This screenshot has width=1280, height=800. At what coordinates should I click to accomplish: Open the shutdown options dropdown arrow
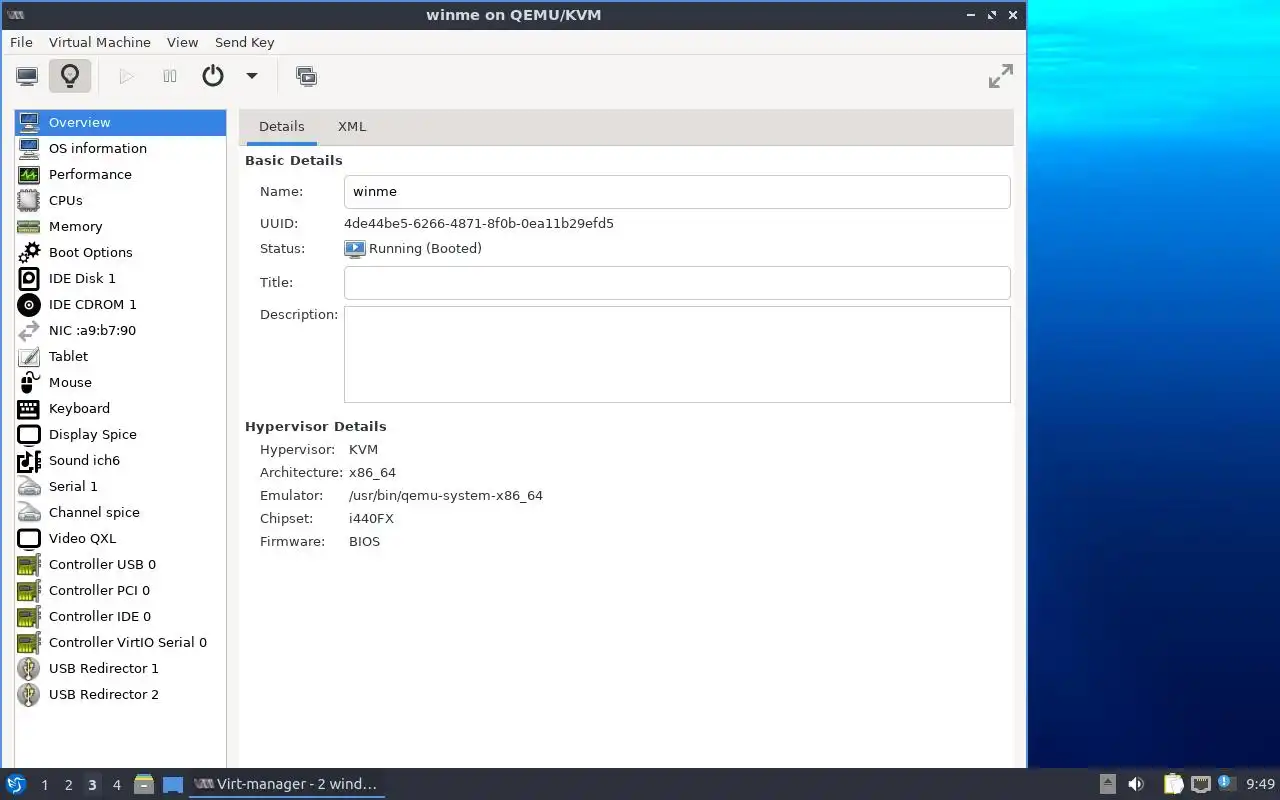[252, 76]
